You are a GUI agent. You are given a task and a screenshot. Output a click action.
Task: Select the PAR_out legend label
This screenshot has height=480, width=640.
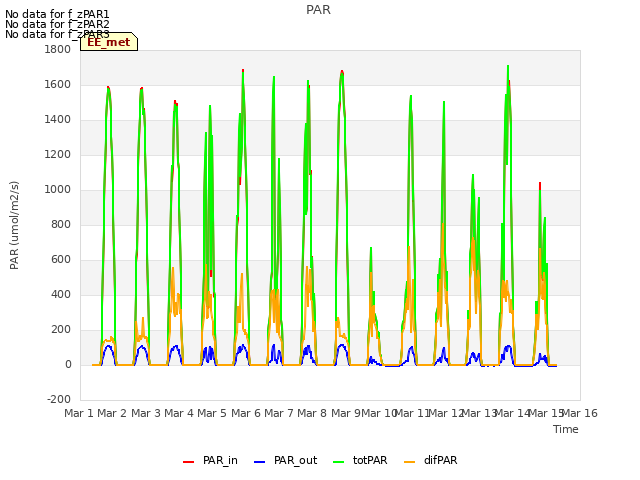tap(296, 460)
